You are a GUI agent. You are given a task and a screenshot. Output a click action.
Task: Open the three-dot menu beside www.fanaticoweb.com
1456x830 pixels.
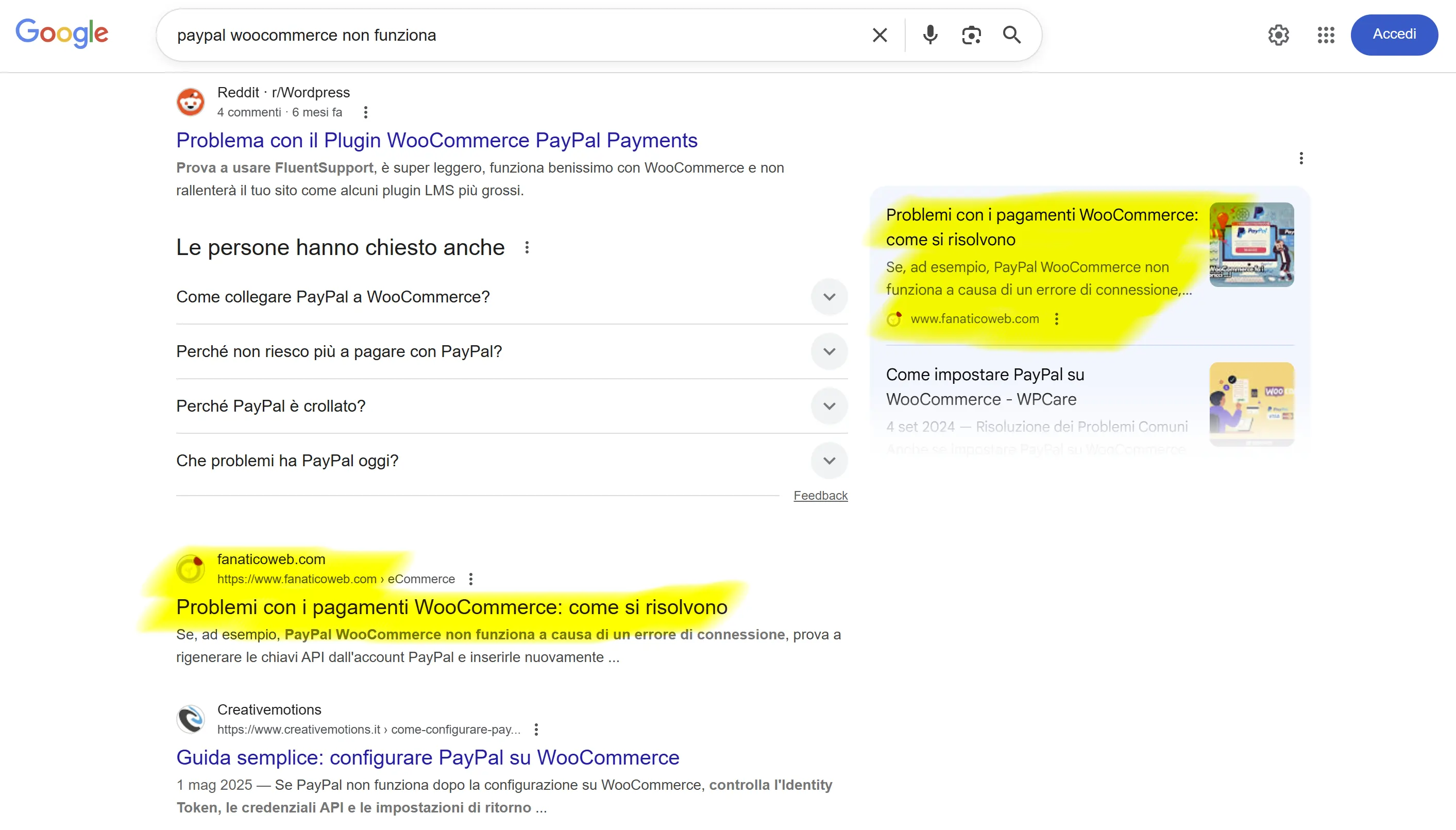[x=1057, y=319]
